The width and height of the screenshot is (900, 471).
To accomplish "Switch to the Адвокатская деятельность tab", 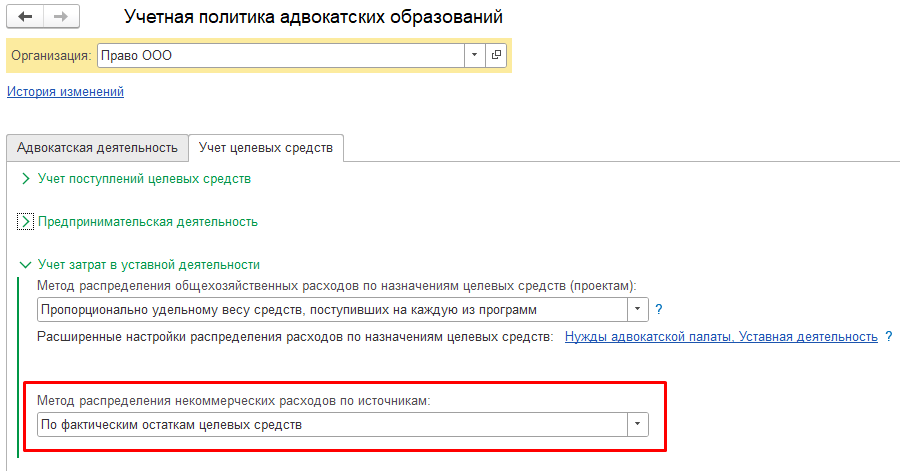I will click(97, 148).
